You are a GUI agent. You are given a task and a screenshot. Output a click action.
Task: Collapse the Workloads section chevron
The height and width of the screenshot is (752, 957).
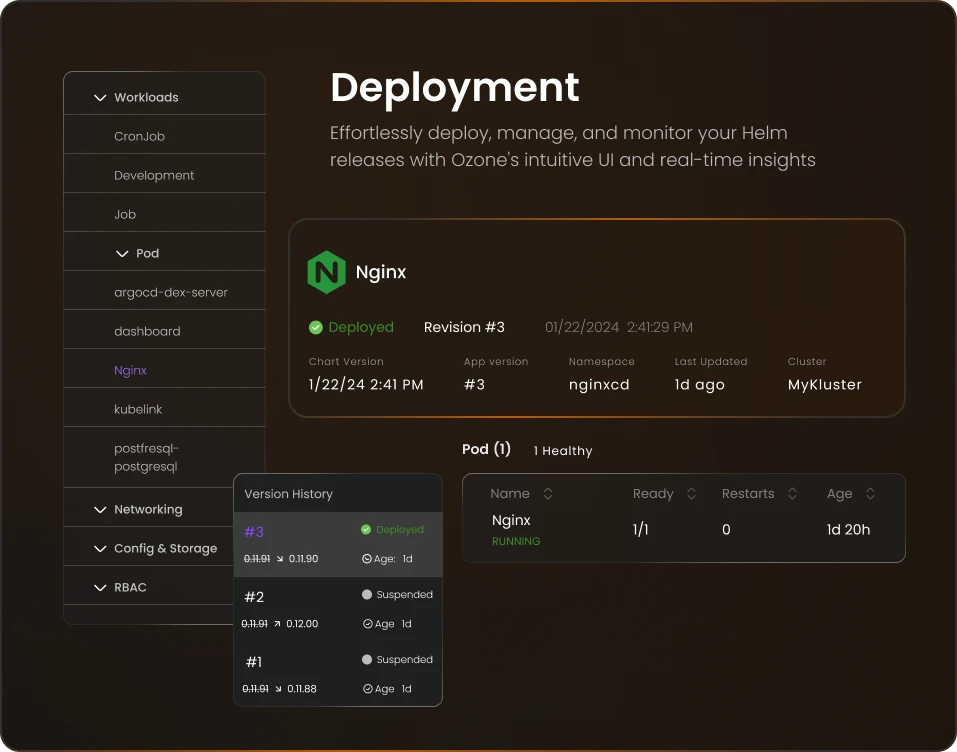pyautogui.click(x=99, y=98)
